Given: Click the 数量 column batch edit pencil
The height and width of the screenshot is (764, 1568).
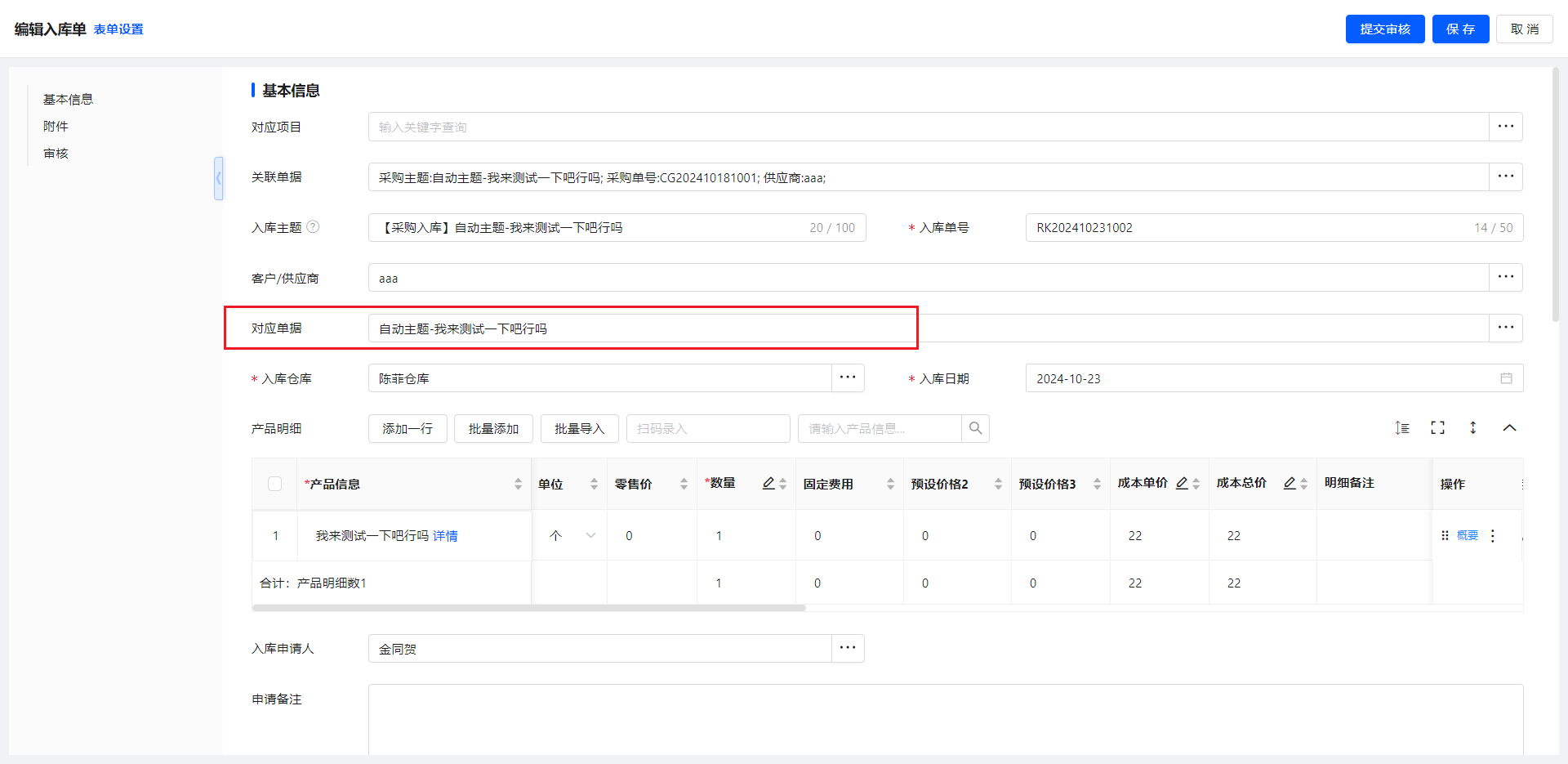Looking at the screenshot, I should click(768, 484).
